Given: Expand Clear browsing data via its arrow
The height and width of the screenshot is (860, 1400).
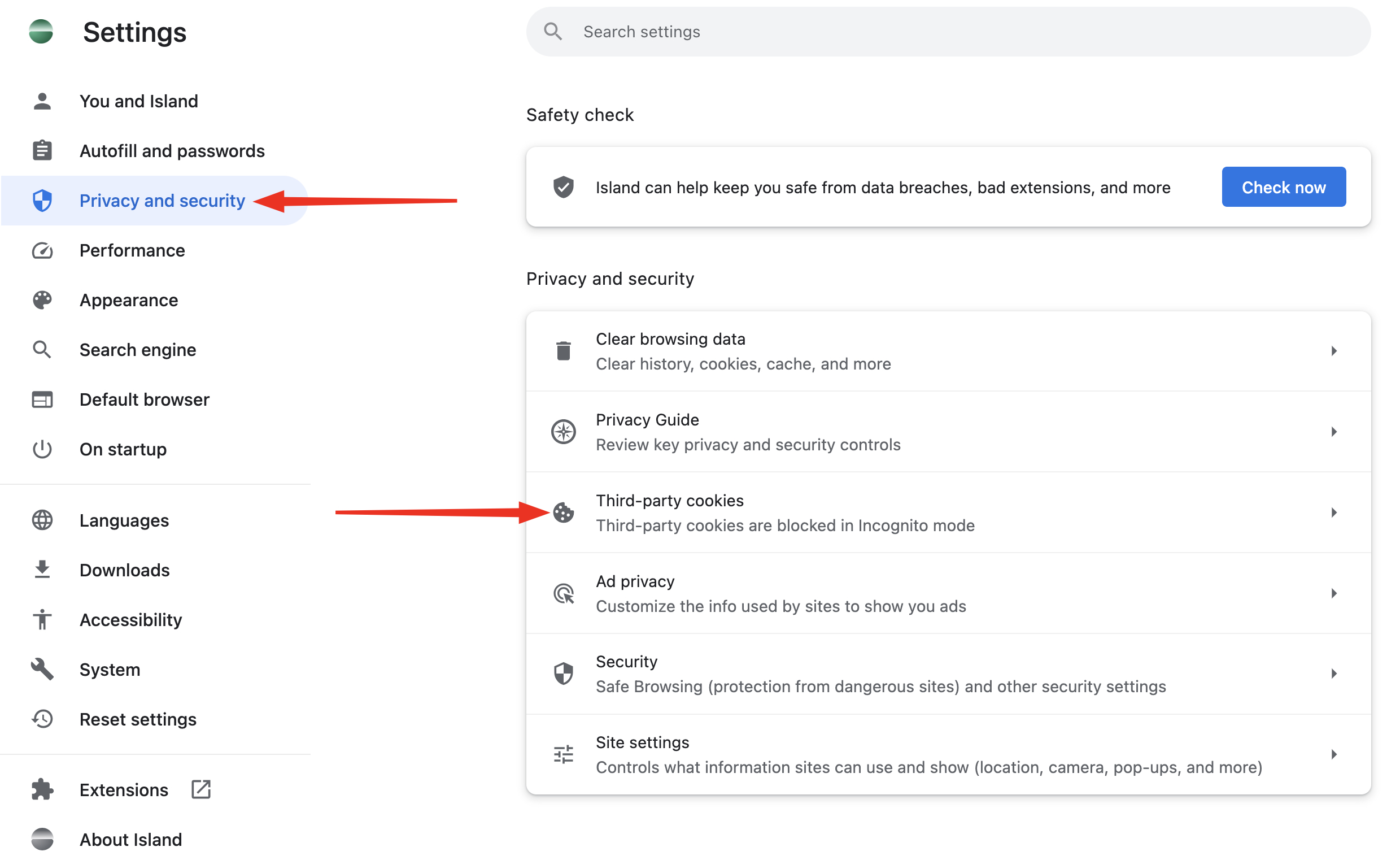Looking at the screenshot, I should pos(1333,351).
